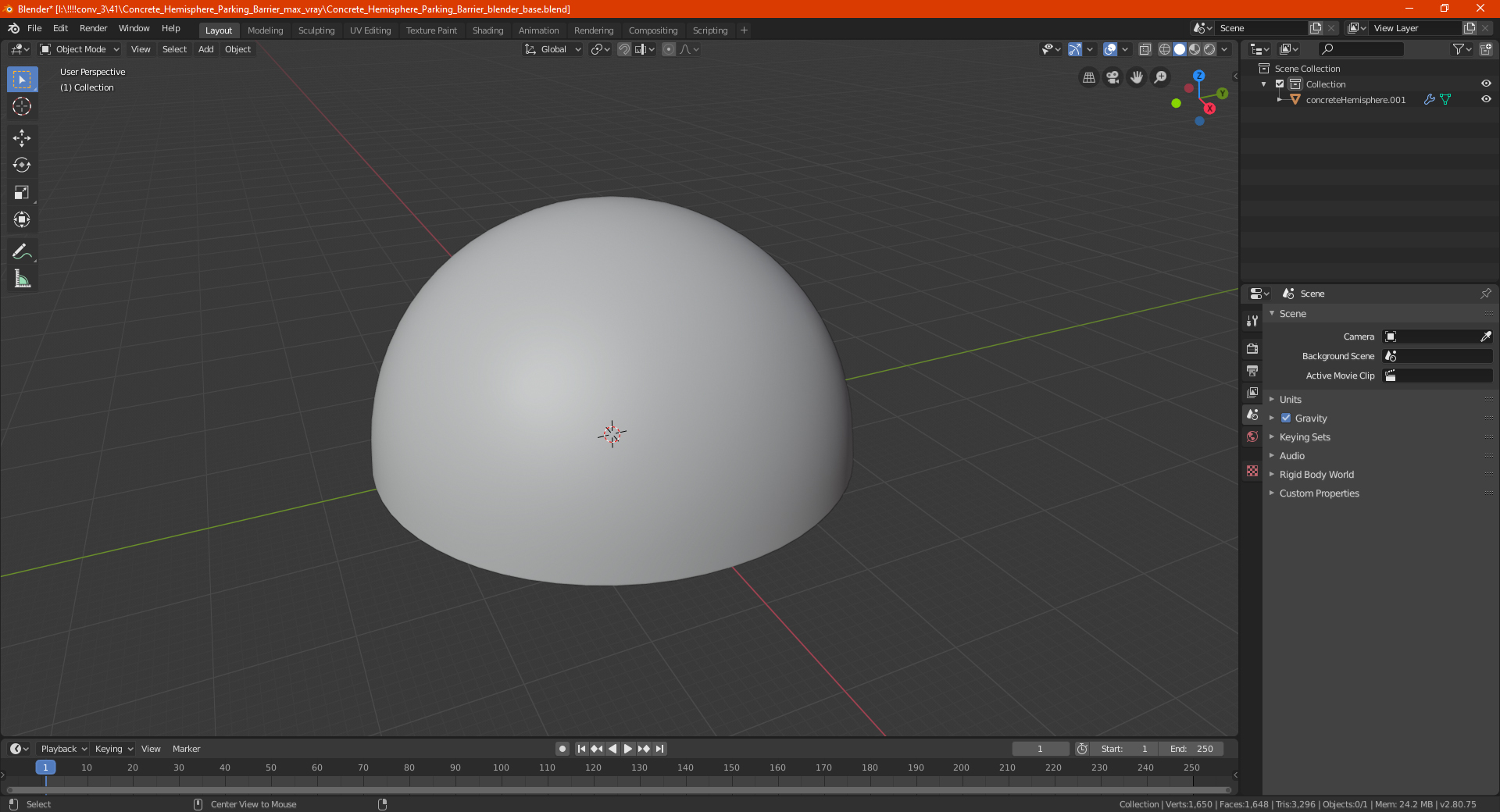Jump to next keyframe
The image size is (1500, 812).
pos(643,749)
